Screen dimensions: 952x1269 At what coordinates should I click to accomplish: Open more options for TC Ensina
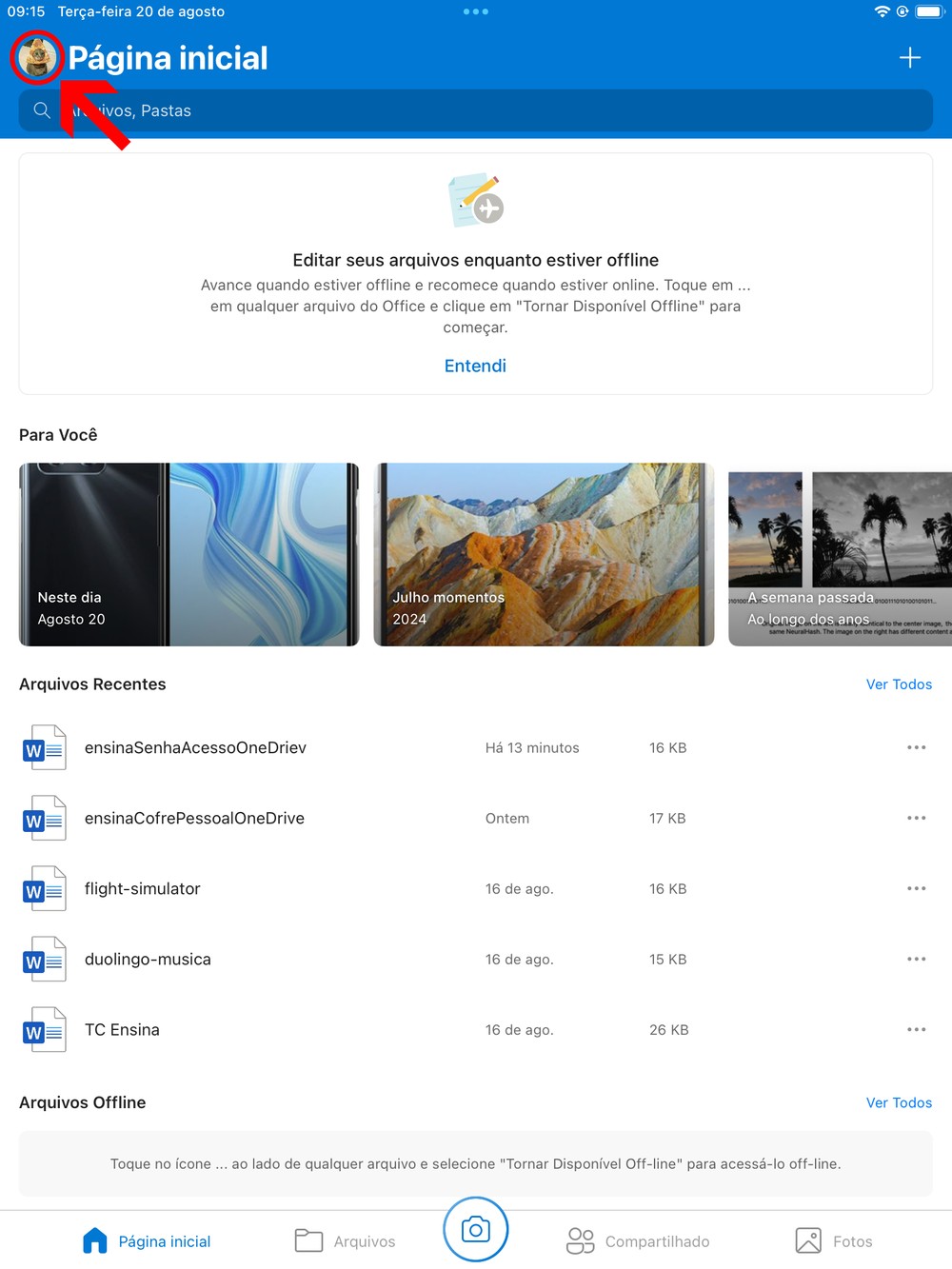(x=917, y=1029)
